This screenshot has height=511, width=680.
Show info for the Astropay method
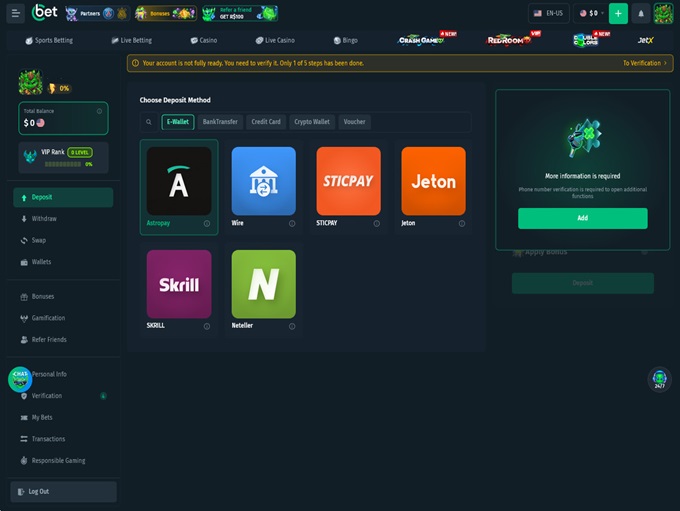tap(207, 223)
